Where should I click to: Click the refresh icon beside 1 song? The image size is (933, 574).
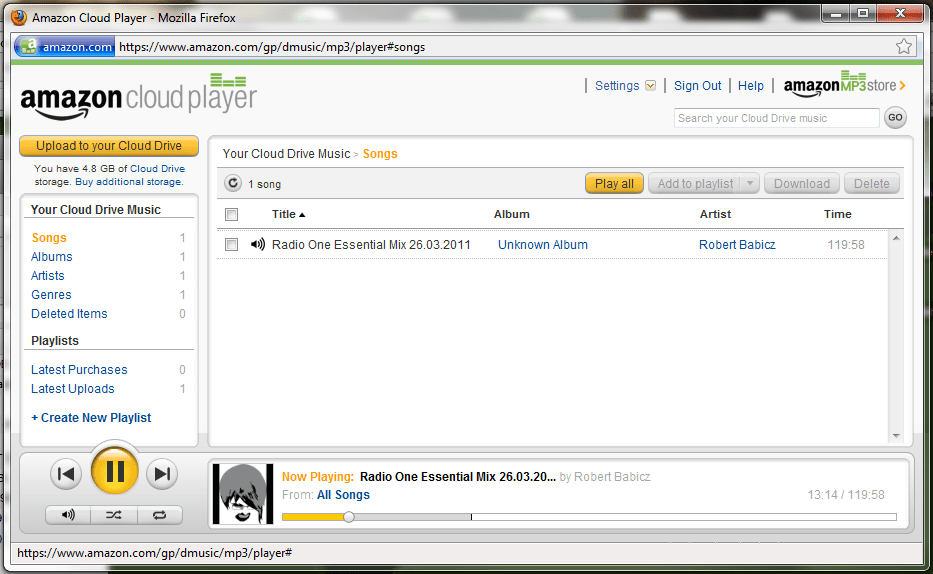pyautogui.click(x=233, y=183)
